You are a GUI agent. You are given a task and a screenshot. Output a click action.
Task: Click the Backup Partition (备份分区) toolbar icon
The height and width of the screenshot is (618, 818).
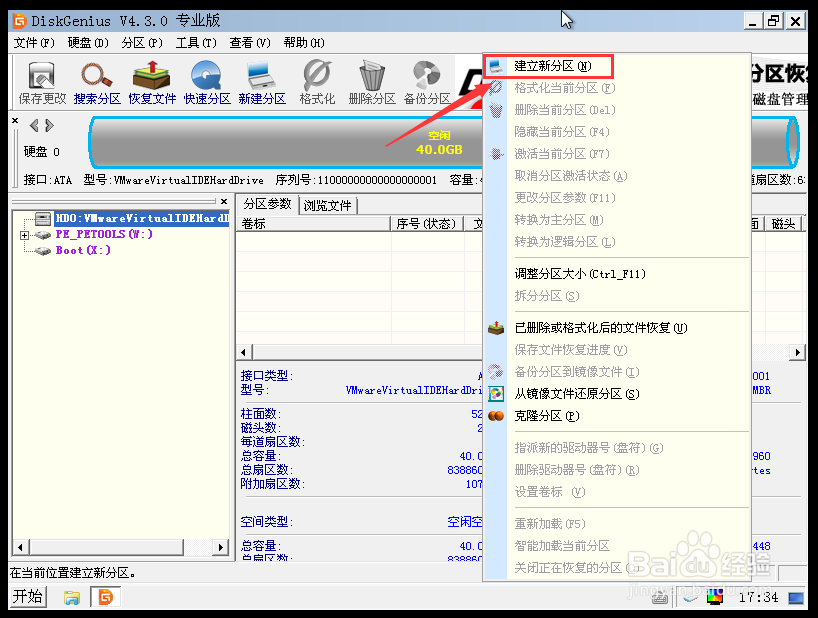pyautogui.click(x=427, y=83)
